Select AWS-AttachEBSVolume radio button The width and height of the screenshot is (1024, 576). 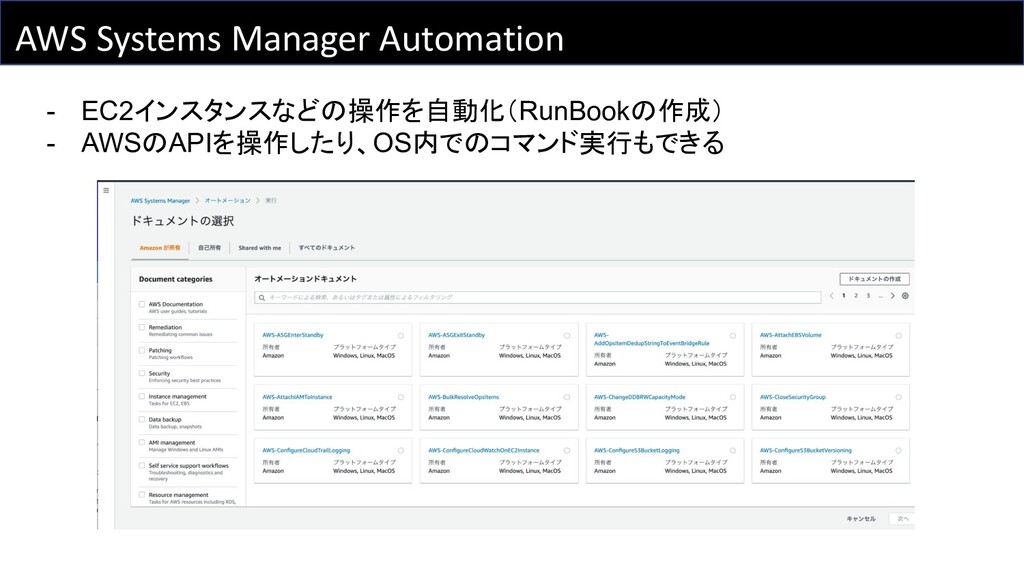899,336
